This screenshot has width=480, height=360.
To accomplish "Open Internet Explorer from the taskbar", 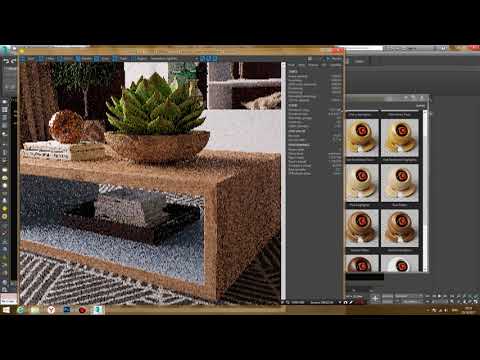I will click(x=21, y=310).
